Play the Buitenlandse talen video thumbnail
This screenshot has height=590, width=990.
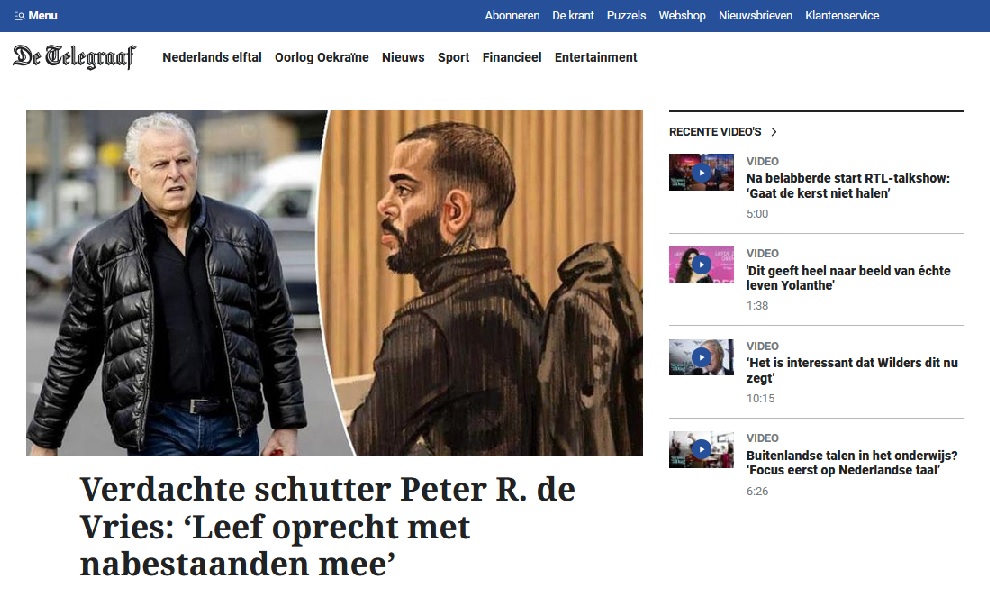click(x=701, y=449)
